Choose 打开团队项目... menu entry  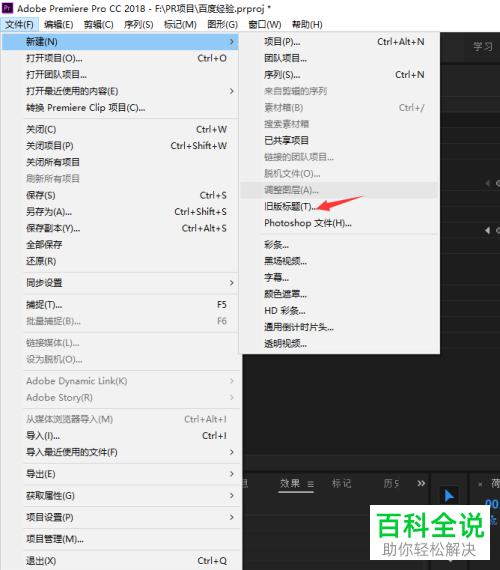[x=120, y=75]
